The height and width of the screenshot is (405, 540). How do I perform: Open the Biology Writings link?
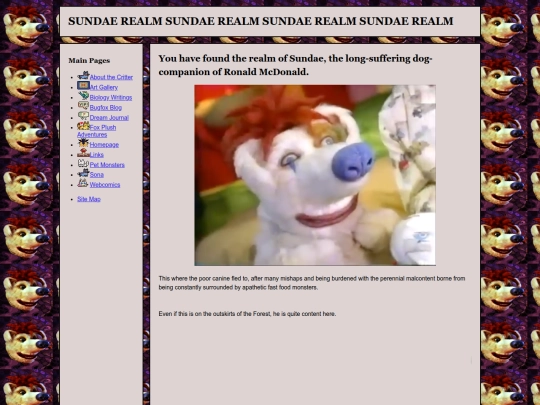(x=111, y=97)
